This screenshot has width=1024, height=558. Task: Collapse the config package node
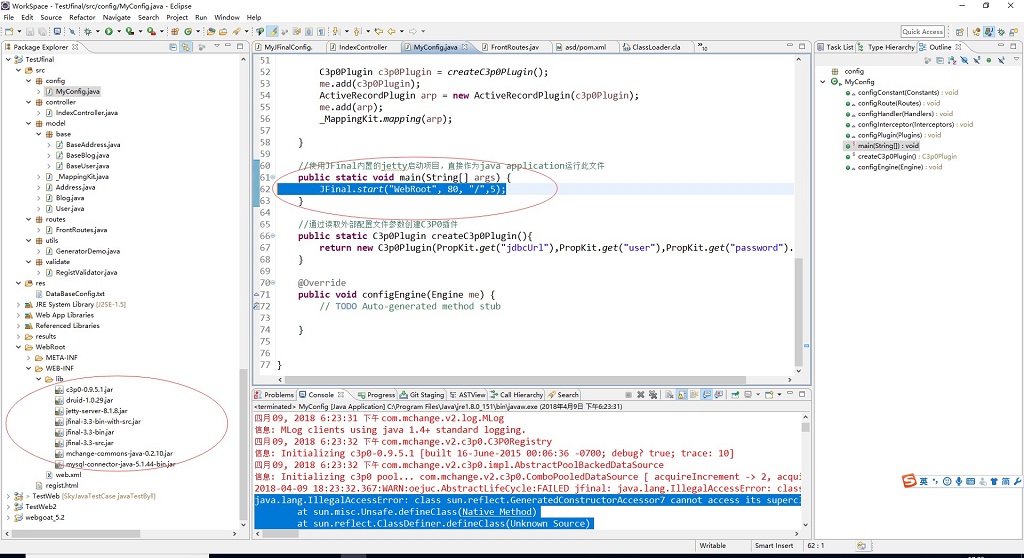pyautogui.click(x=29, y=81)
